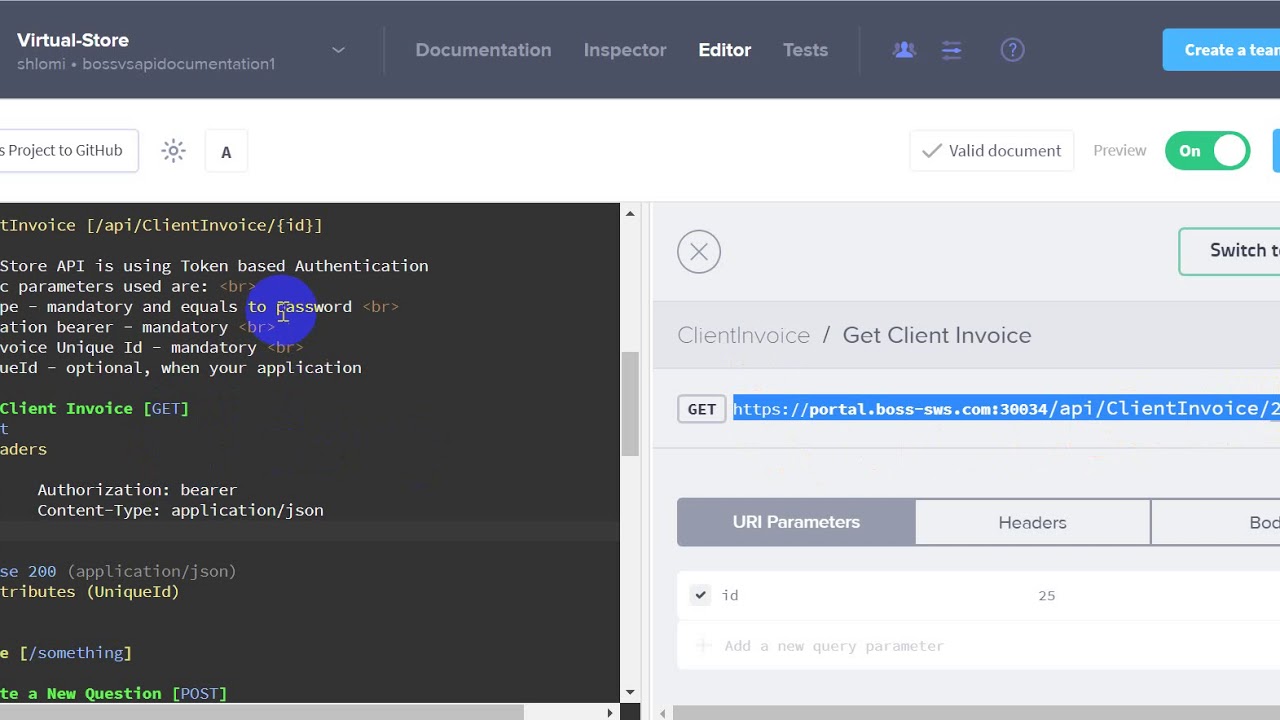Uncheck the id parameter checkbox
This screenshot has height=720, width=1280.
(701, 595)
